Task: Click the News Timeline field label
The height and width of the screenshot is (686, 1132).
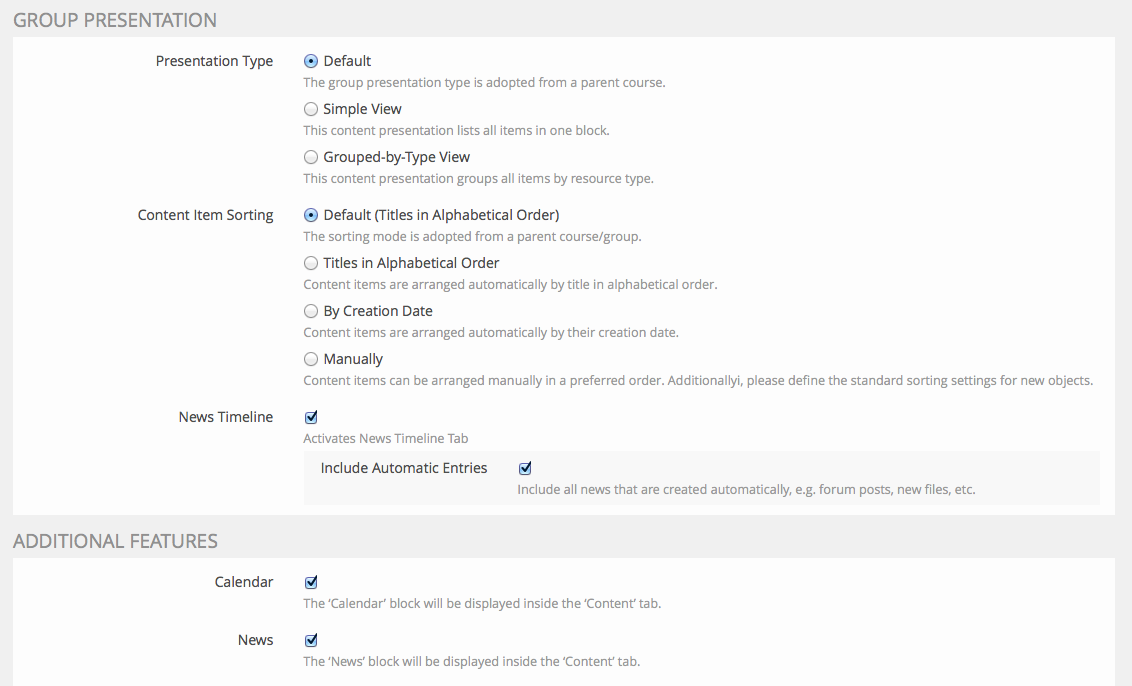Action: (x=225, y=417)
